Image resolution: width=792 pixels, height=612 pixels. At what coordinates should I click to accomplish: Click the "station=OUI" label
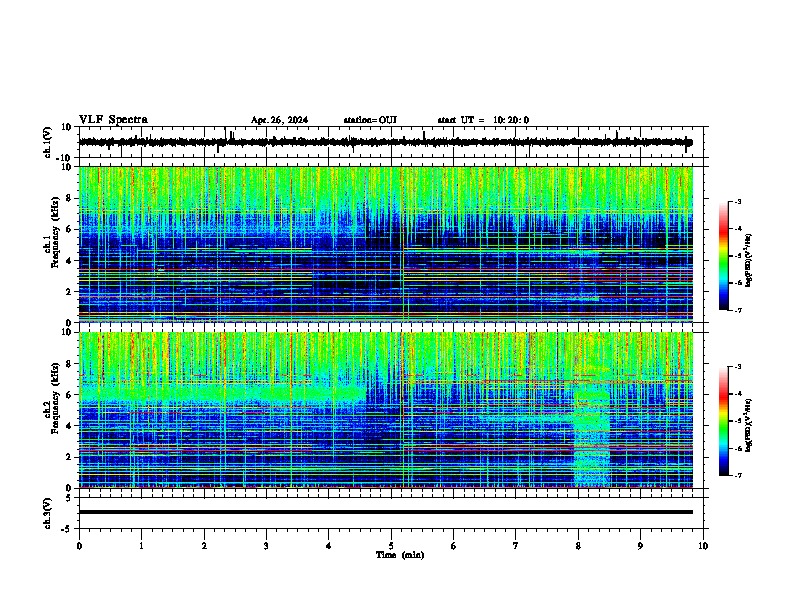[x=370, y=120]
